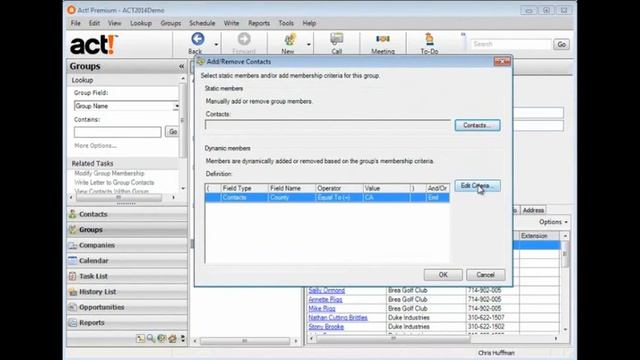640x360 pixels.
Task: Open Task List from the navigation bar
Action: point(127,276)
